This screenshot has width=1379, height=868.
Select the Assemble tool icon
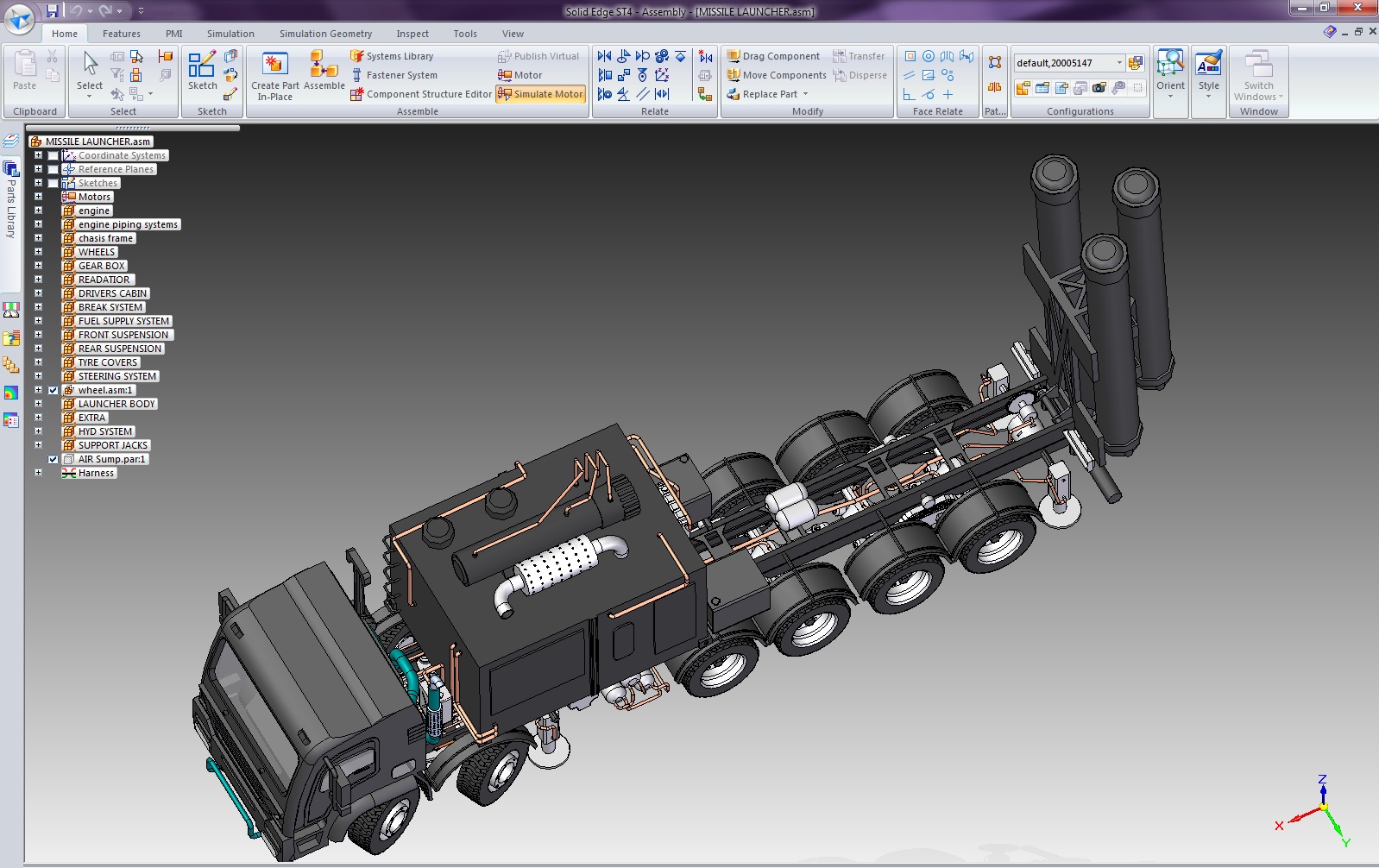pos(324,66)
